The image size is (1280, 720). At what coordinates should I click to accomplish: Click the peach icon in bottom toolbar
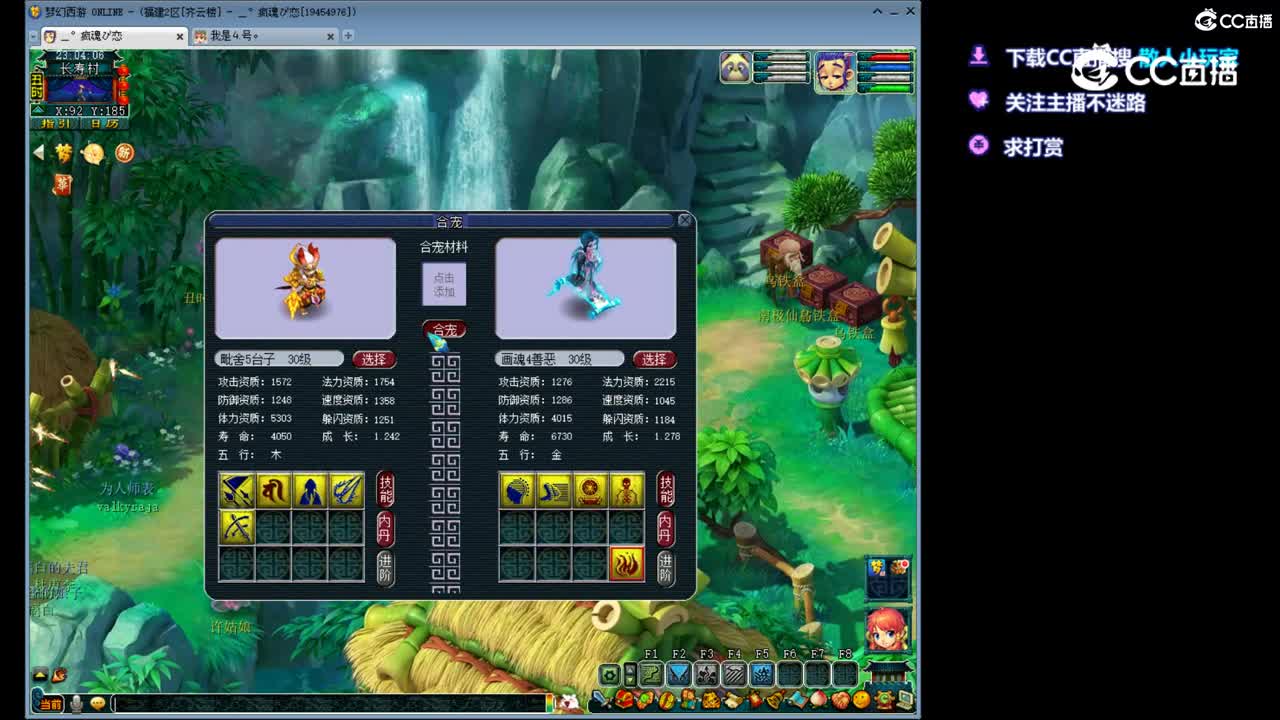click(819, 700)
